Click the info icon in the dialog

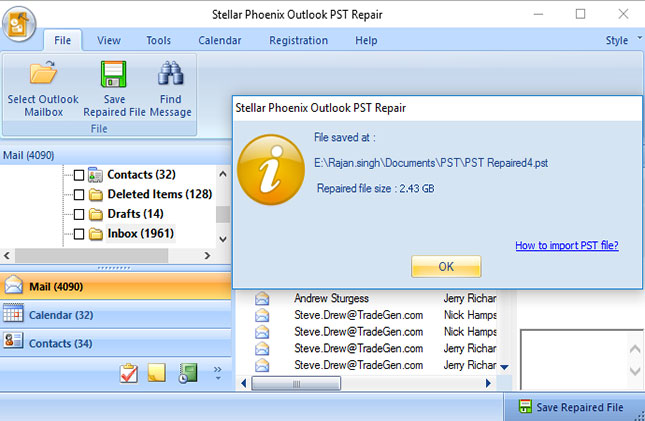(271, 170)
